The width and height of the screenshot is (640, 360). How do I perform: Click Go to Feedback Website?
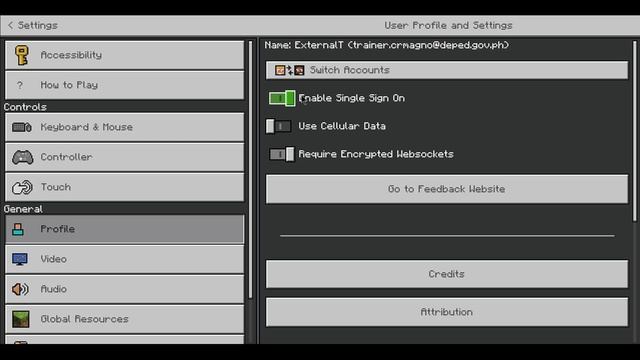coord(447,189)
